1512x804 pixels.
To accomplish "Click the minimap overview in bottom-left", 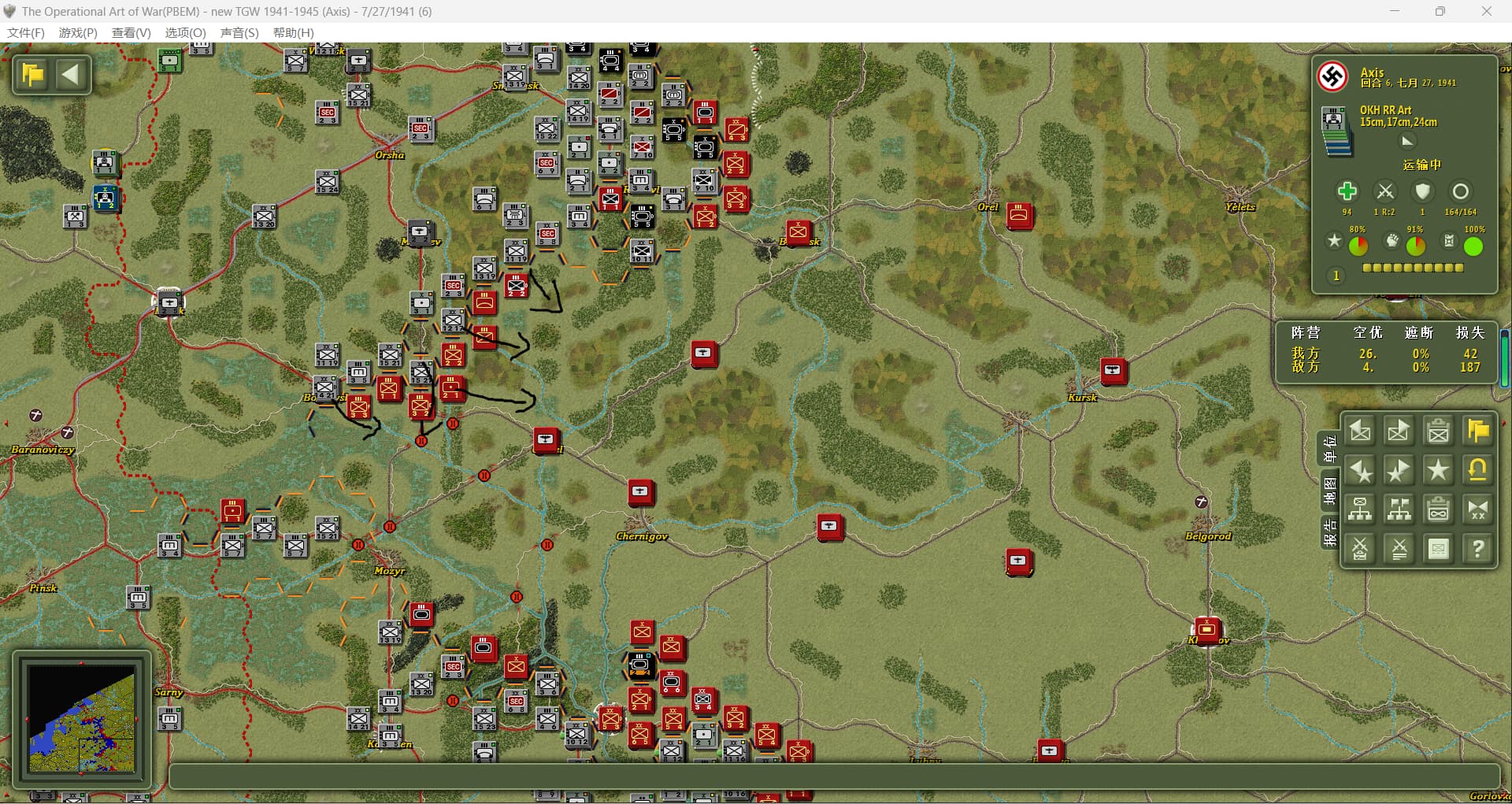I will pyautogui.click(x=82, y=718).
